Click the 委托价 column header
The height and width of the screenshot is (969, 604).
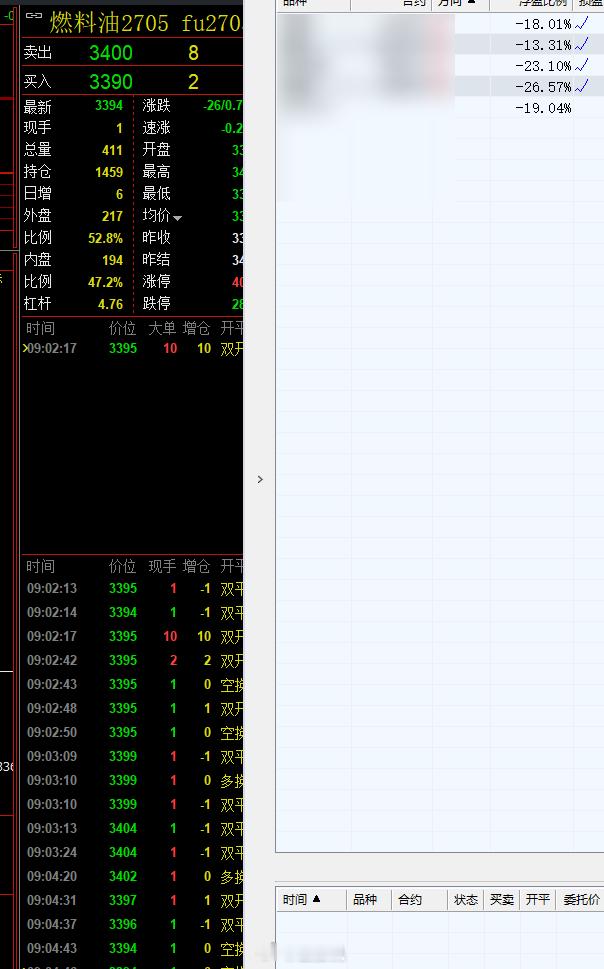click(581, 900)
